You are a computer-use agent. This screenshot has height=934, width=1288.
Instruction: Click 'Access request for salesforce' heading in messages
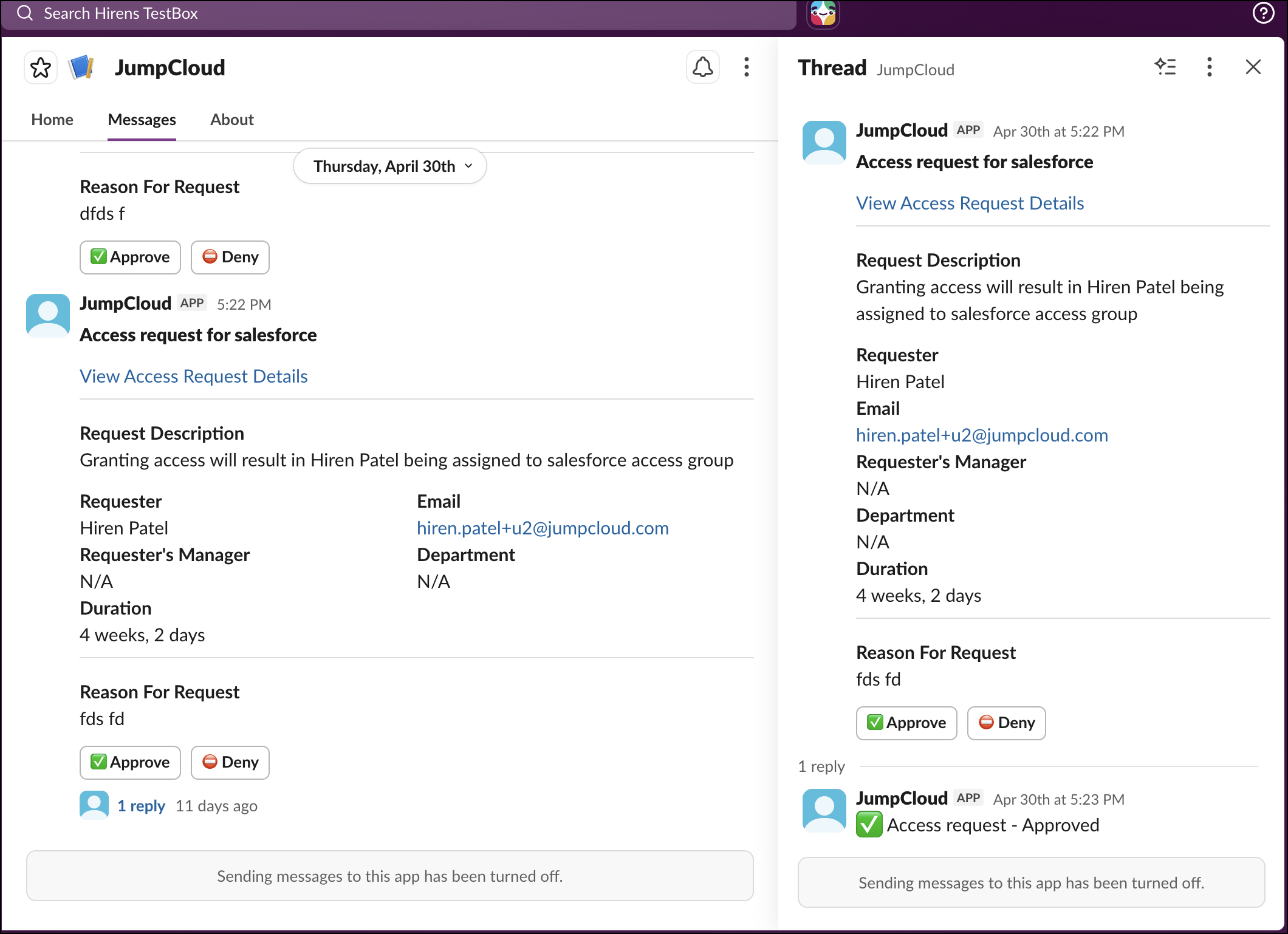tap(198, 335)
